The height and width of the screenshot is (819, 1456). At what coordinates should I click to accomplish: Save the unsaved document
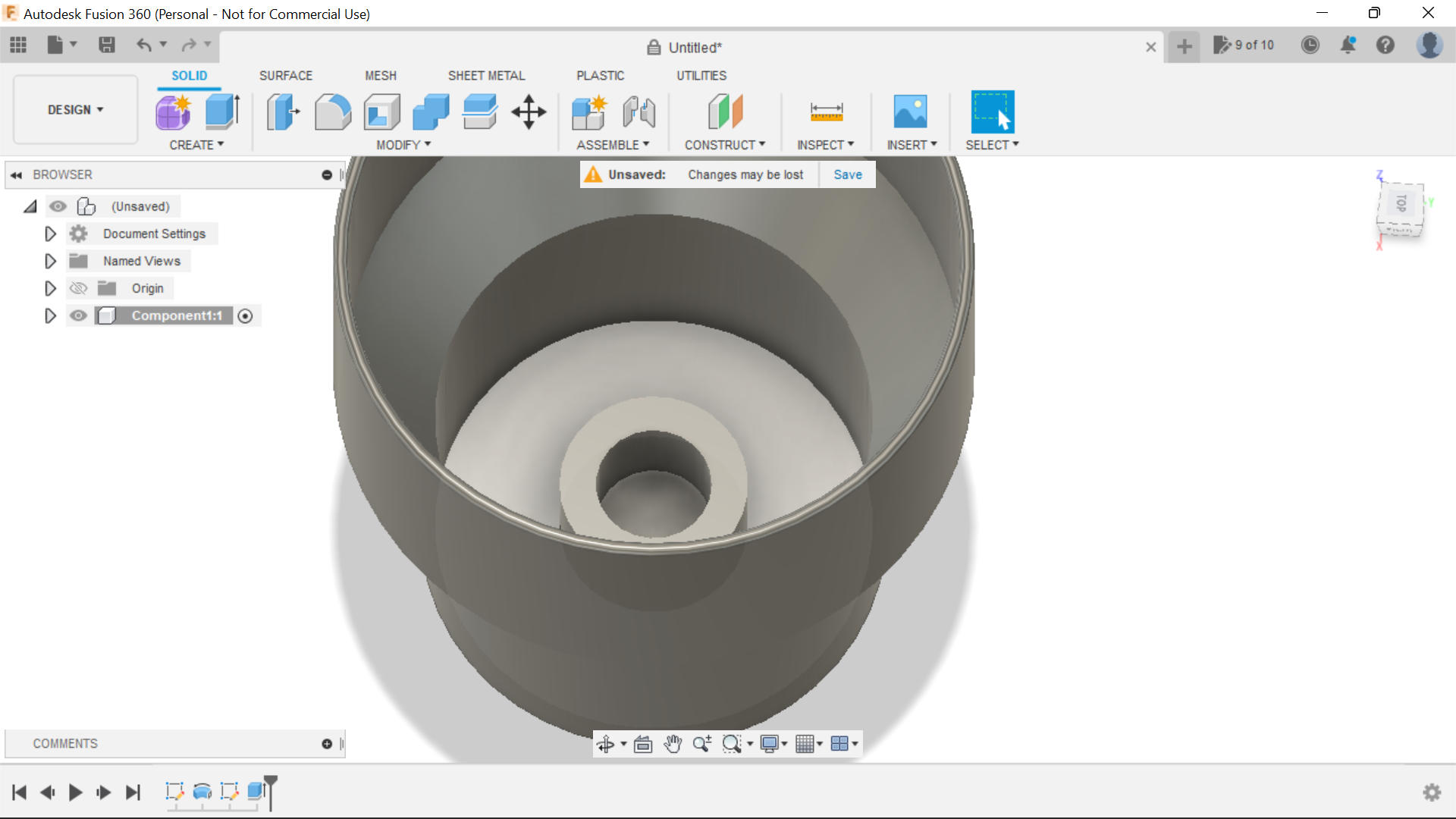(x=847, y=174)
